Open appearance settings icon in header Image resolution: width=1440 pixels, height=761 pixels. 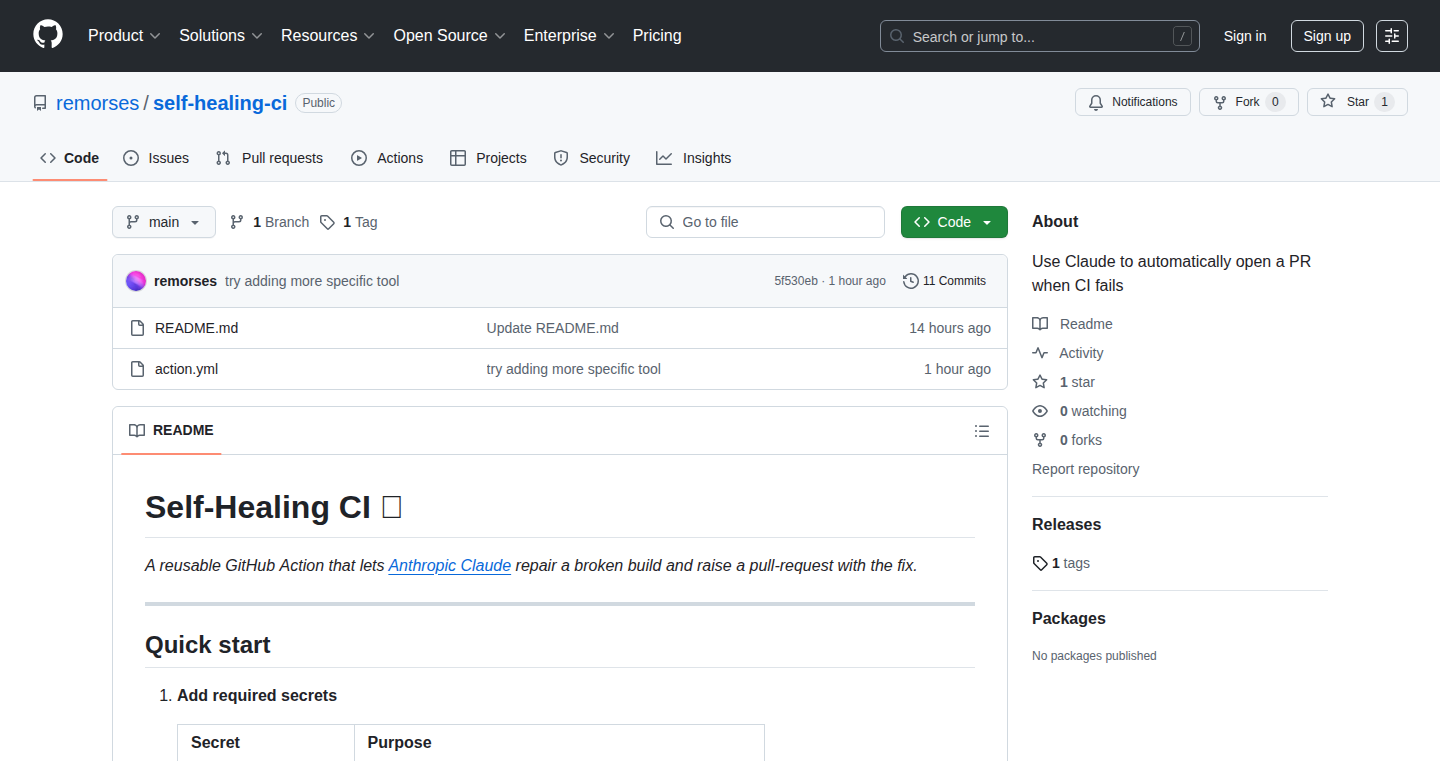click(x=1392, y=36)
